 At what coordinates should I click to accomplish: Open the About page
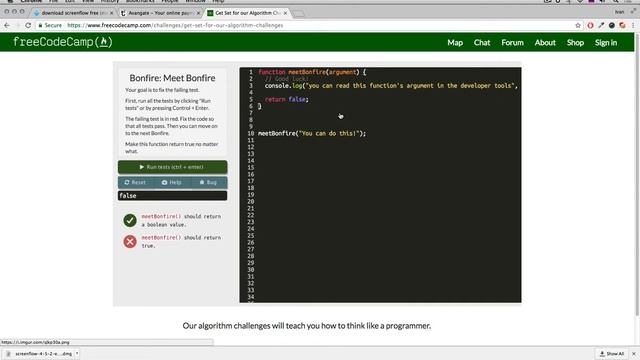pyautogui.click(x=545, y=42)
